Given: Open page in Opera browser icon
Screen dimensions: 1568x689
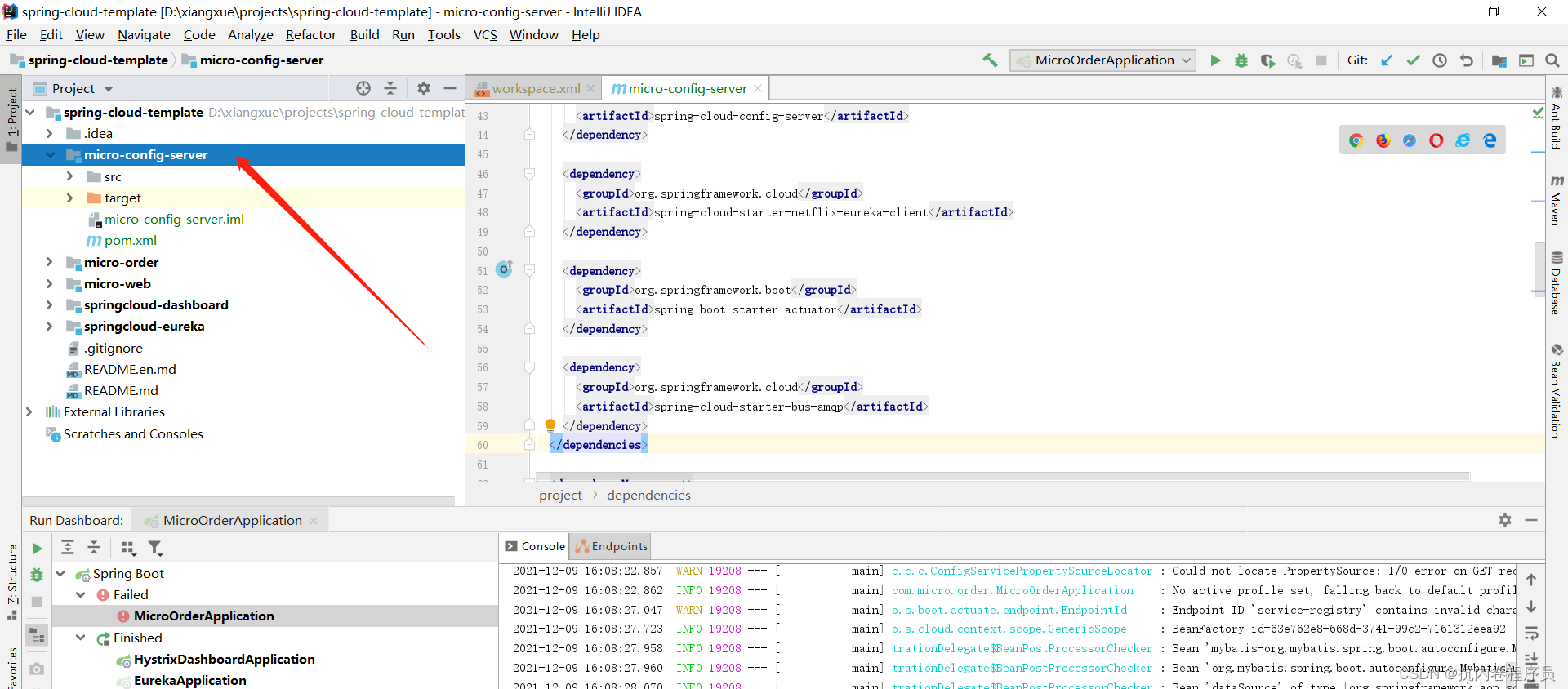Looking at the screenshot, I should tap(1436, 140).
